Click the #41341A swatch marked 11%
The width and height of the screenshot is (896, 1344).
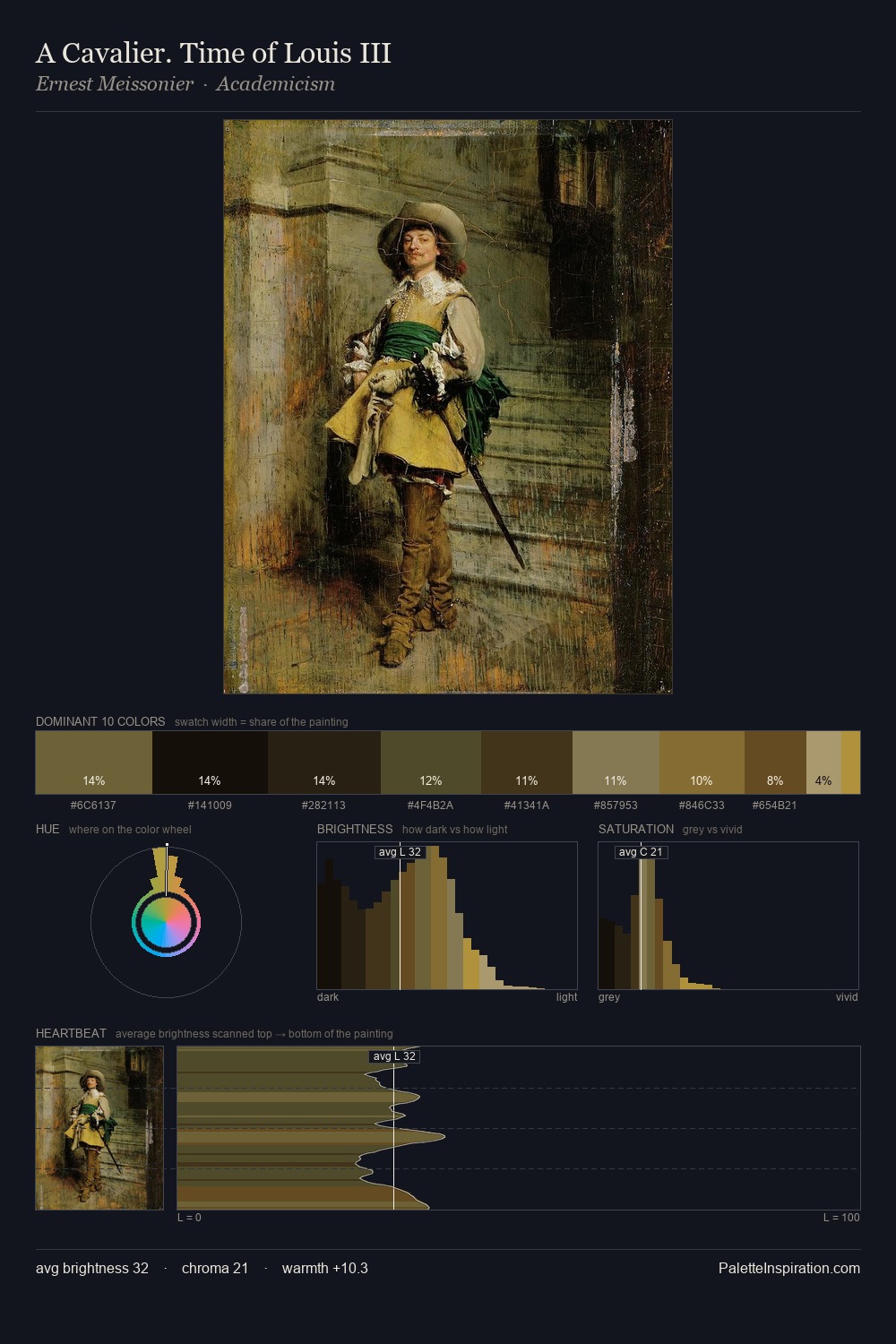pos(527,762)
